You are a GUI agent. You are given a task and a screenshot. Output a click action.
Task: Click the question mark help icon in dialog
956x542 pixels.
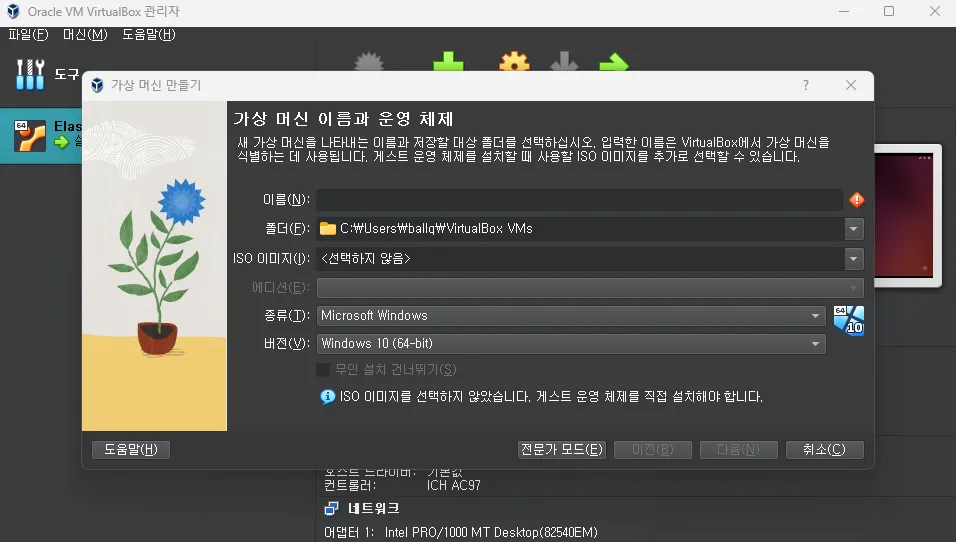[x=806, y=85]
